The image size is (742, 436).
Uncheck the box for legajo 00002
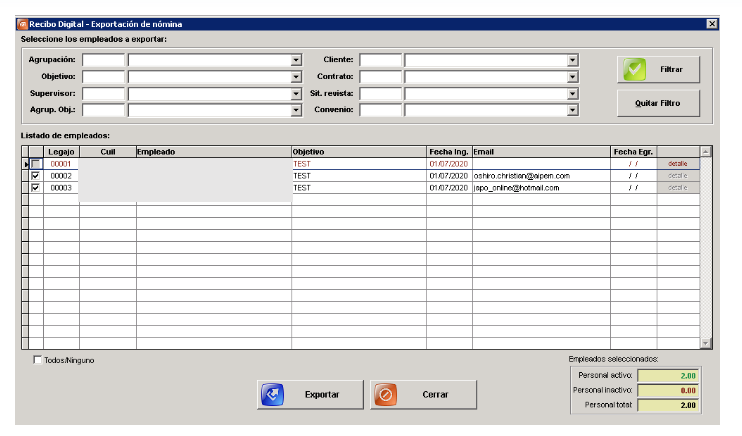click(x=35, y=176)
